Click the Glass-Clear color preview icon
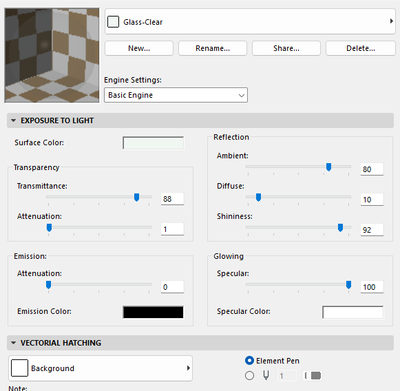400x391 pixels. click(x=113, y=22)
